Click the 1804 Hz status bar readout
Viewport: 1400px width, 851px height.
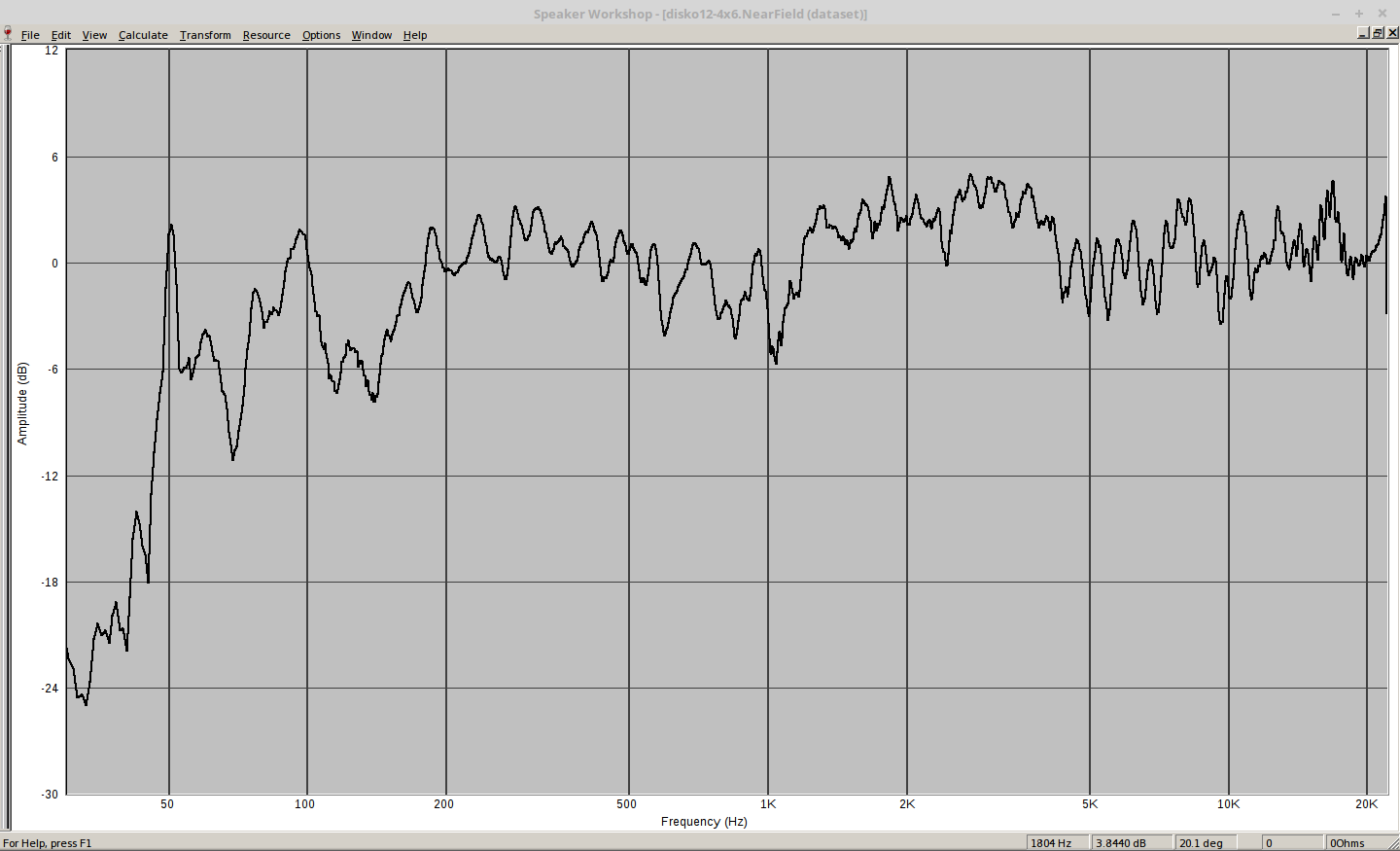point(1058,843)
